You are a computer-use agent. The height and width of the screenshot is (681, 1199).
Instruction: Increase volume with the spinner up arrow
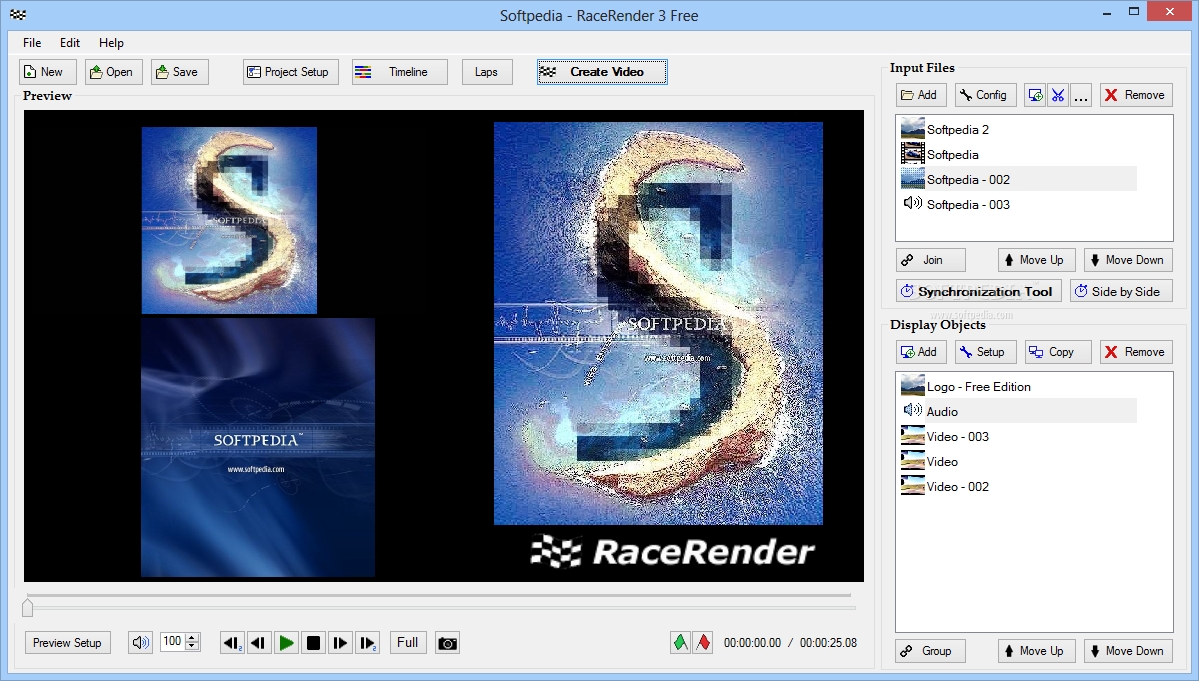tap(192, 637)
